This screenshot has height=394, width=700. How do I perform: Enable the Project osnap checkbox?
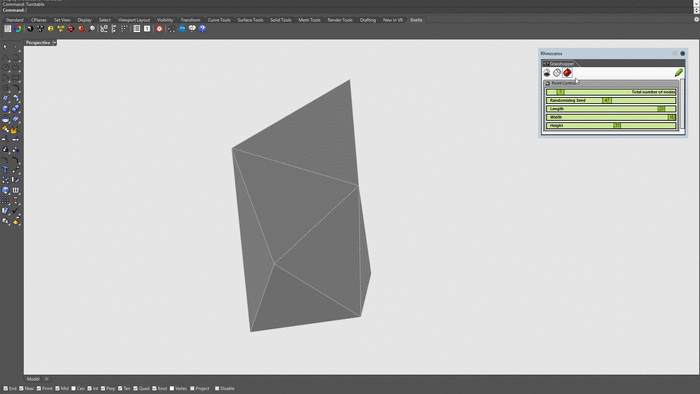(192, 389)
